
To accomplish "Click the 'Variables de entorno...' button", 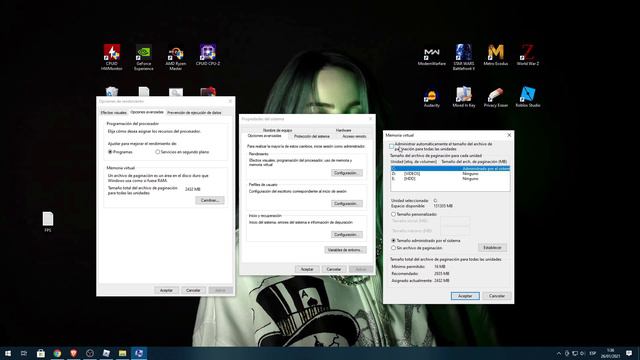I will click(345, 250).
